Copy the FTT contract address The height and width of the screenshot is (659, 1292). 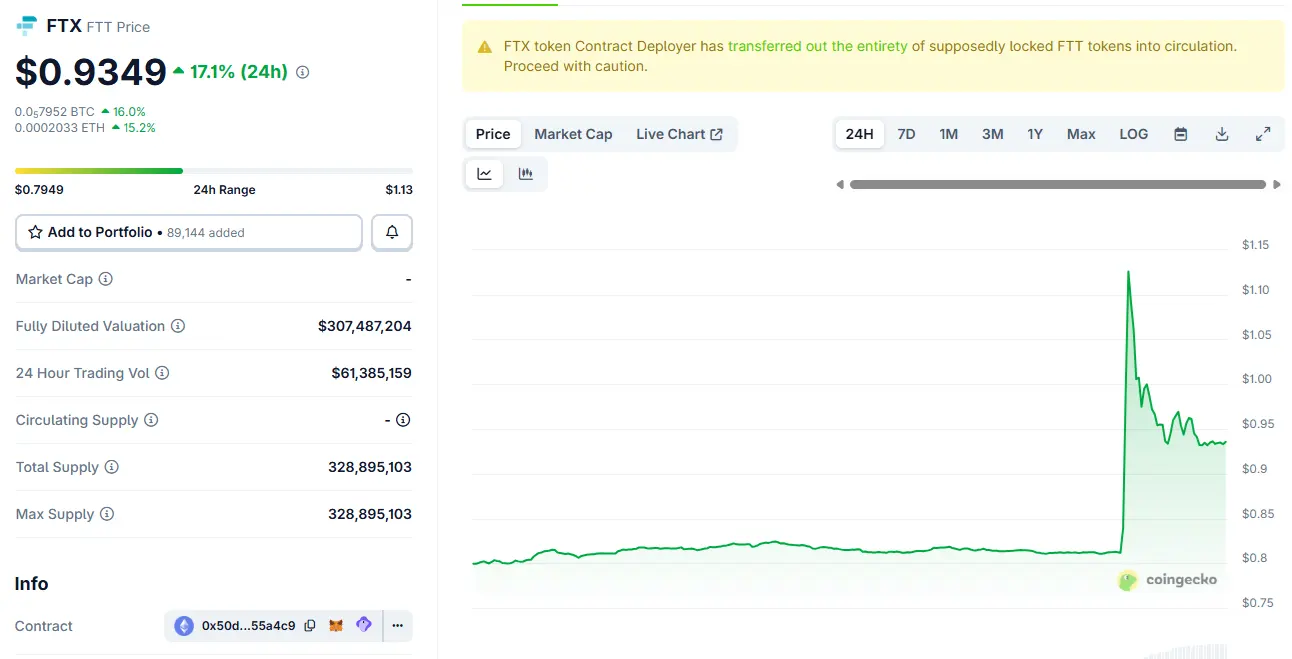coord(310,626)
